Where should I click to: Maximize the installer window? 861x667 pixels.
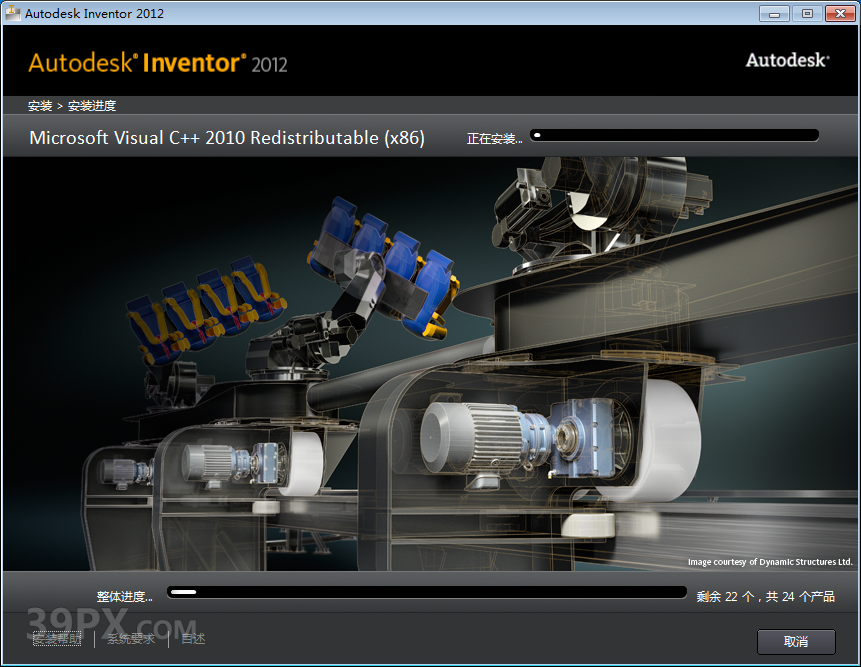click(806, 13)
